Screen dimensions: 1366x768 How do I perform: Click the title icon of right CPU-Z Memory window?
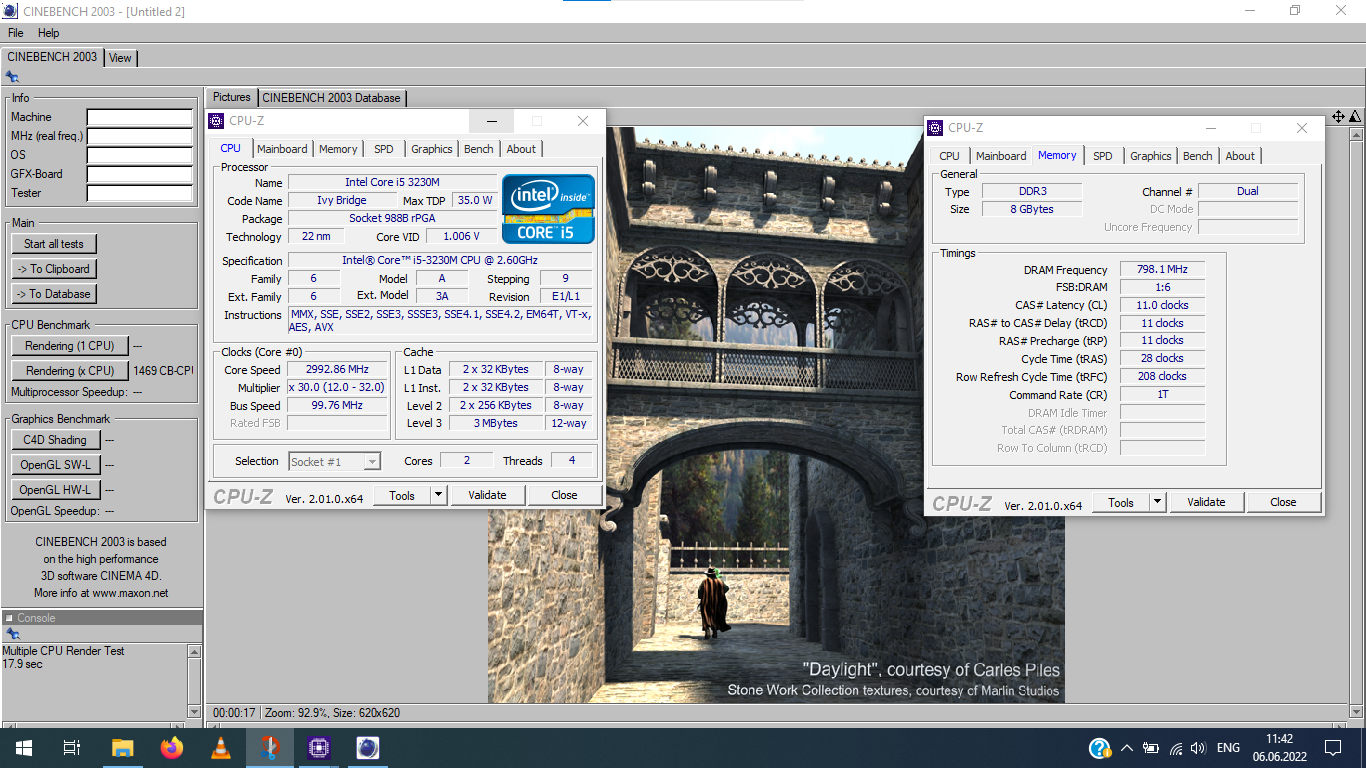935,128
